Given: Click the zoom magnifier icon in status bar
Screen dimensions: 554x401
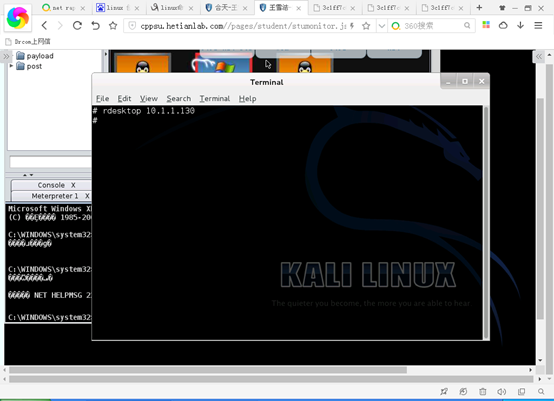Looking at the screenshot, I should (x=541, y=391).
